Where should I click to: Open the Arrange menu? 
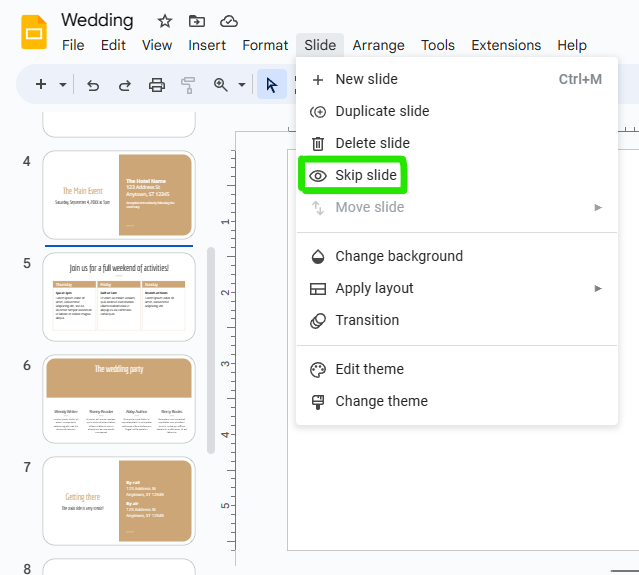pos(379,45)
